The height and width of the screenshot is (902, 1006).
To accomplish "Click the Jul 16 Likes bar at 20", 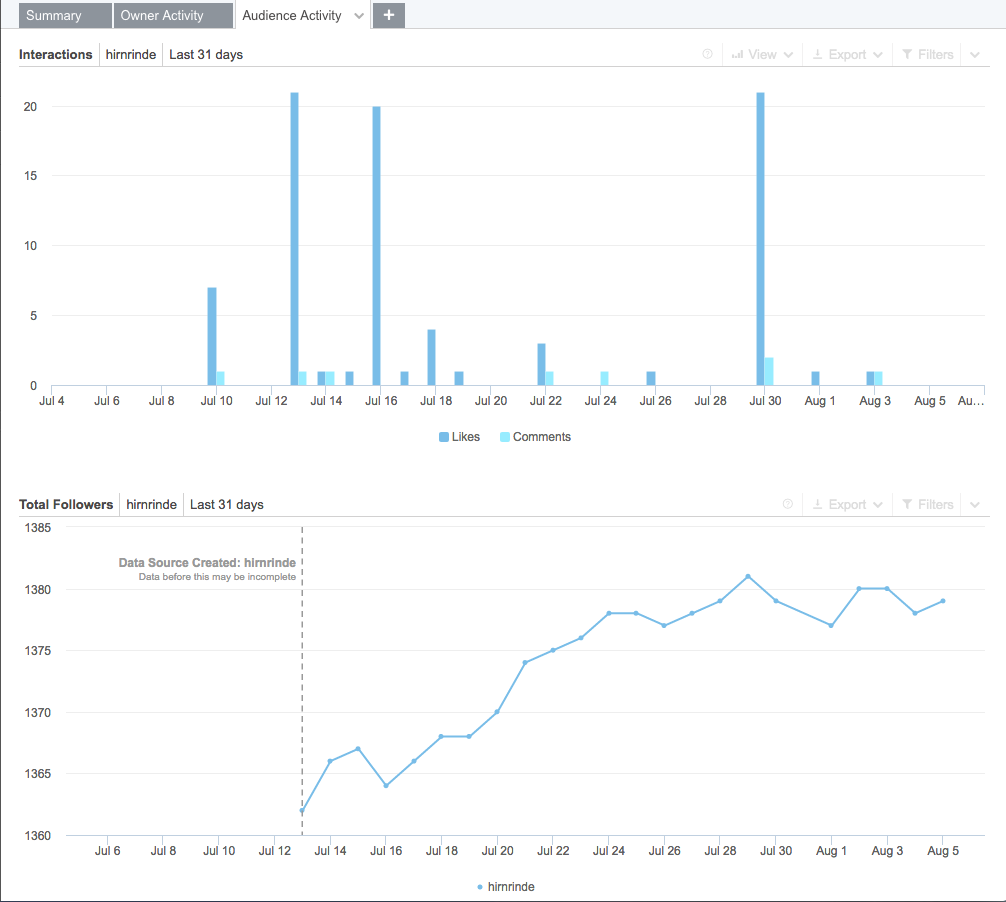I will click(x=377, y=246).
